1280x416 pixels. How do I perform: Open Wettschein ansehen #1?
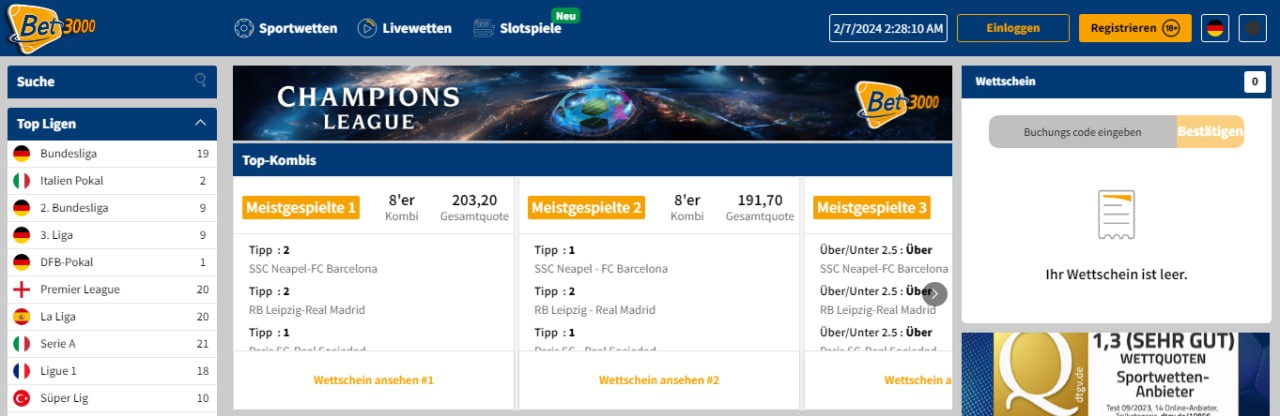[373, 380]
